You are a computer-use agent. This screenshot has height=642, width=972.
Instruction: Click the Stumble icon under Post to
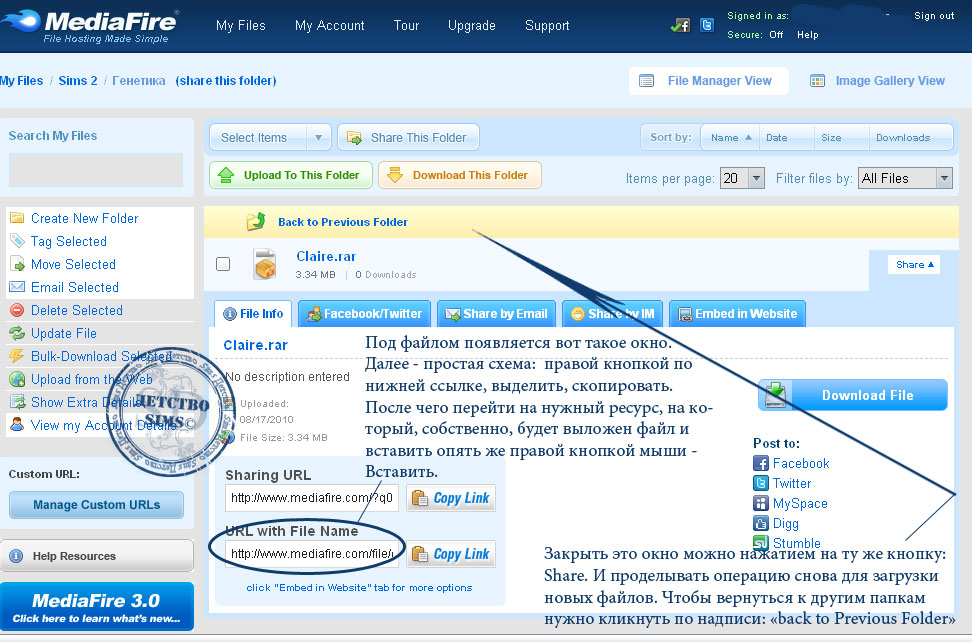tap(761, 543)
